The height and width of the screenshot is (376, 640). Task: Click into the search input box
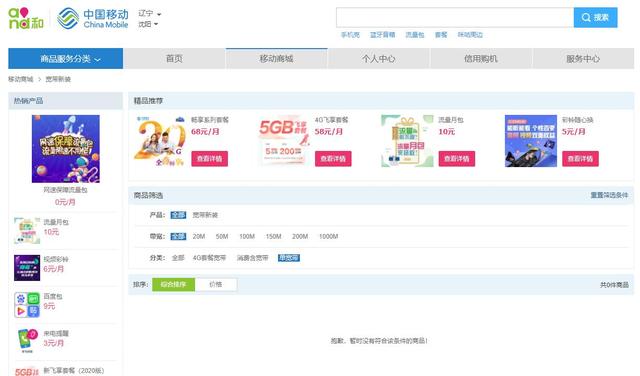tap(455, 18)
